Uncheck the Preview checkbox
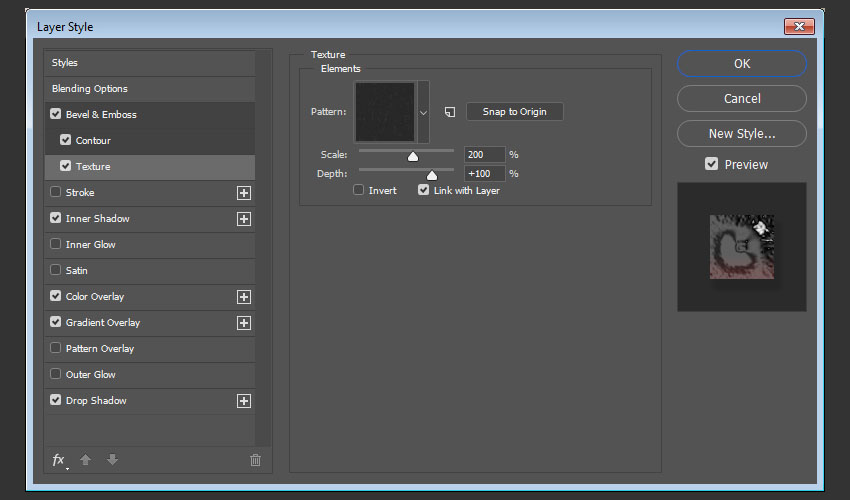The height and width of the screenshot is (500, 850). pos(712,164)
